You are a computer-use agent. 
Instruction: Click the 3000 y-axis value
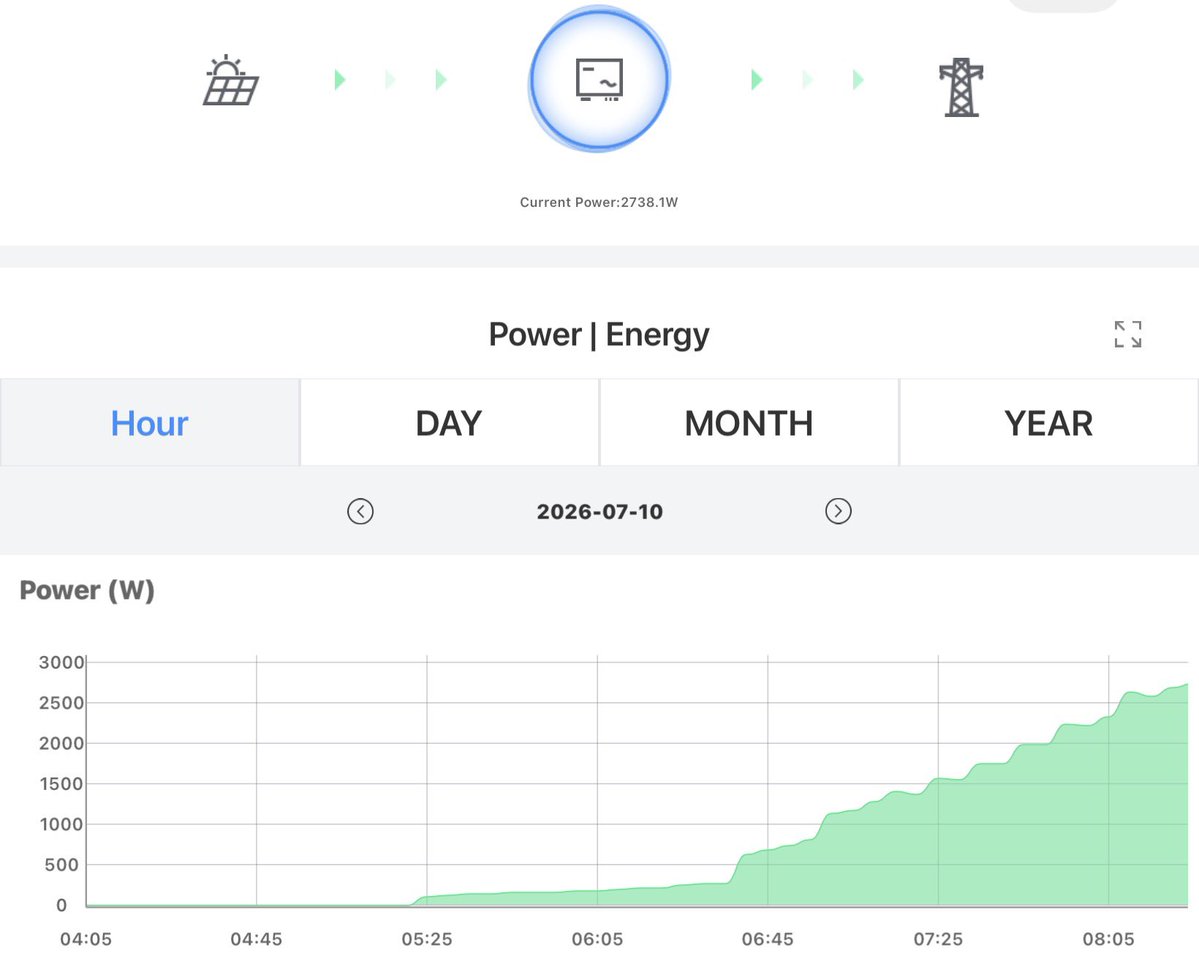tap(61, 662)
